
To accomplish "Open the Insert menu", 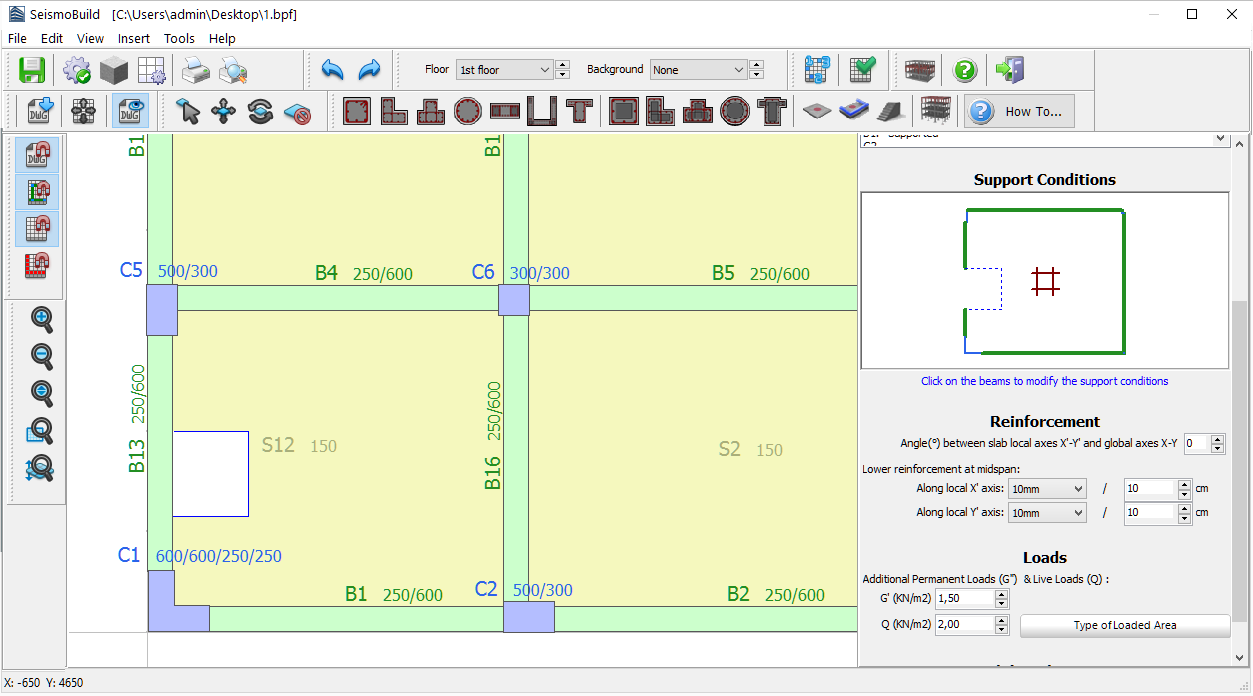I will (x=134, y=39).
